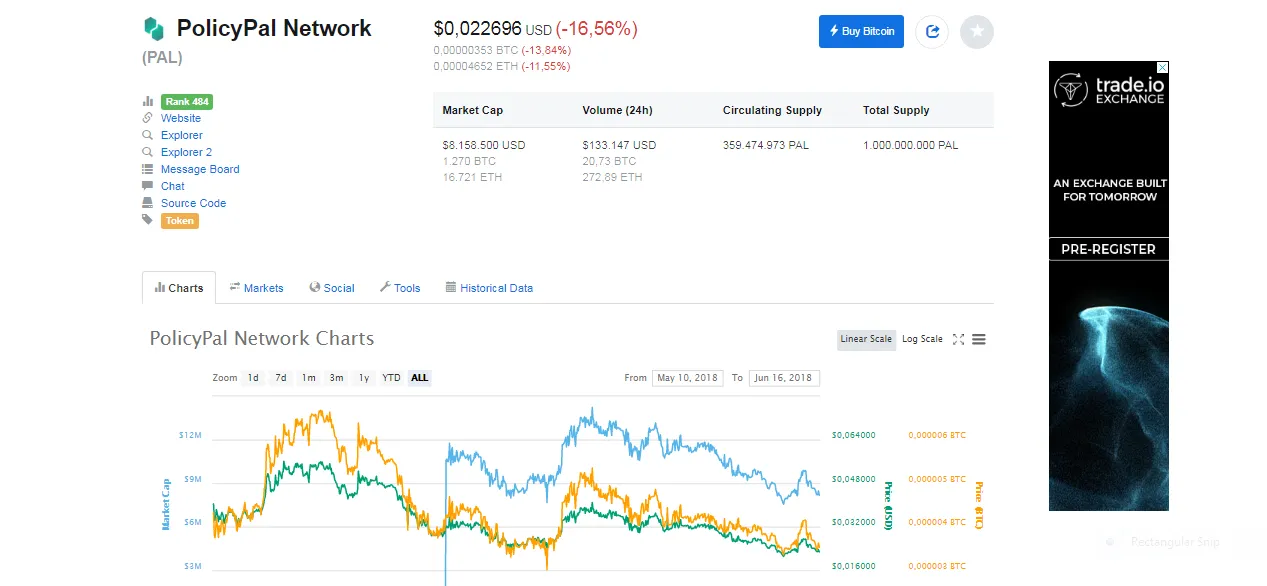Click the icon beside Source Code
The height and width of the screenshot is (586, 1267).
coord(148,203)
